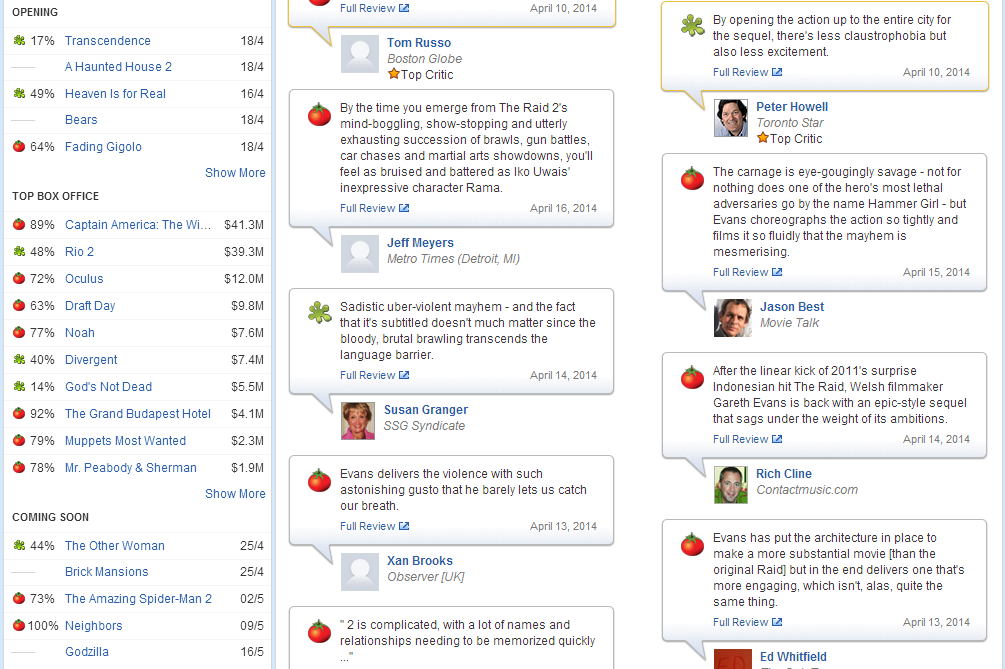The image size is (1005, 669).
Task: Click the tomato icon next to Draft Day
Action: click(19, 306)
